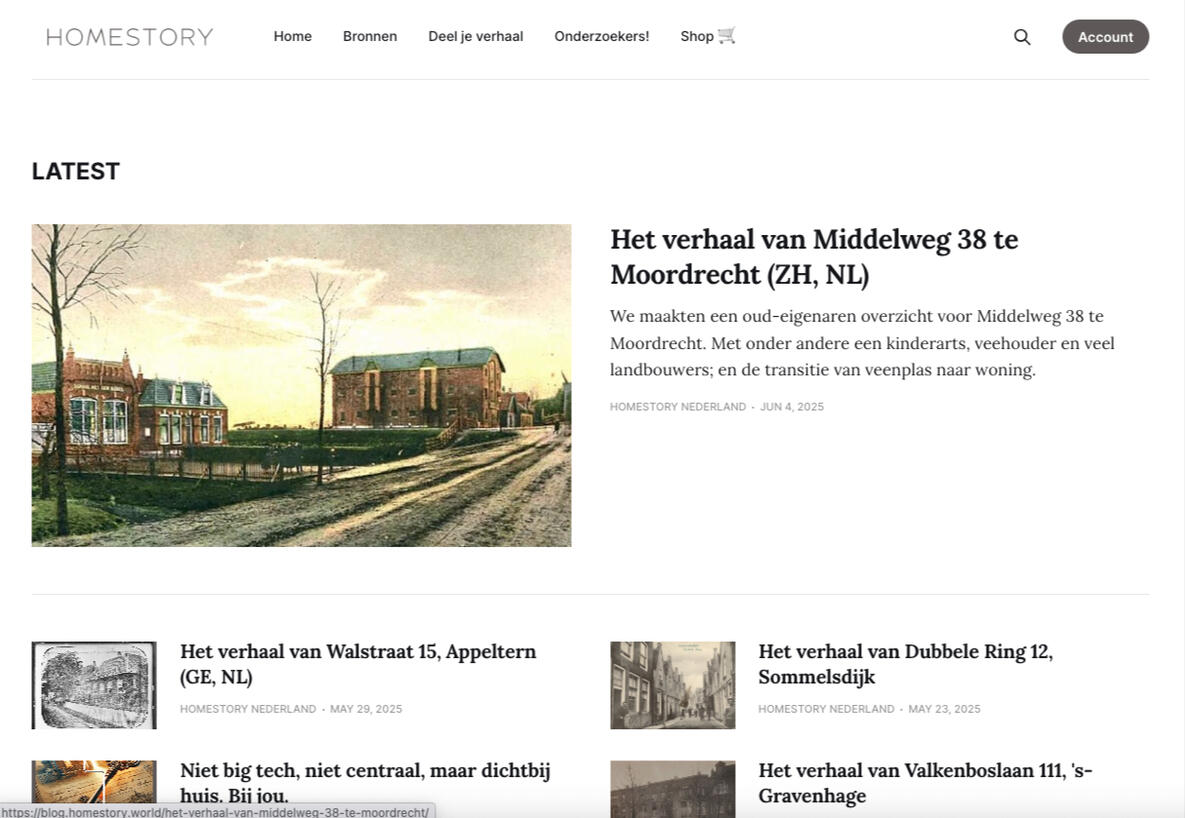The height and width of the screenshot is (818, 1185).
Task: Click the shopping cart icon beside Shop
Action: click(x=726, y=36)
